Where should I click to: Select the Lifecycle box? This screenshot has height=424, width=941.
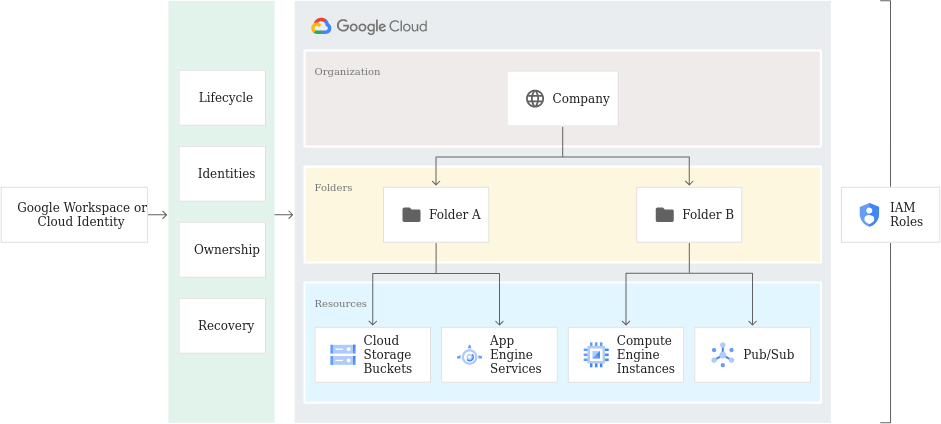222,98
